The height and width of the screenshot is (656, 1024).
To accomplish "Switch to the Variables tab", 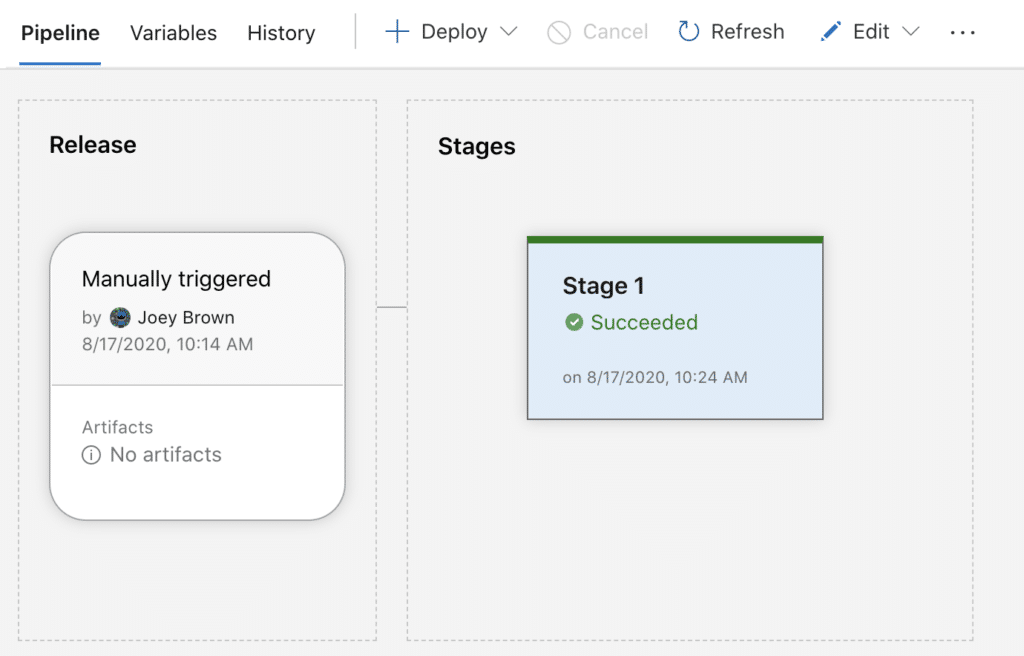I will pyautogui.click(x=173, y=33).
